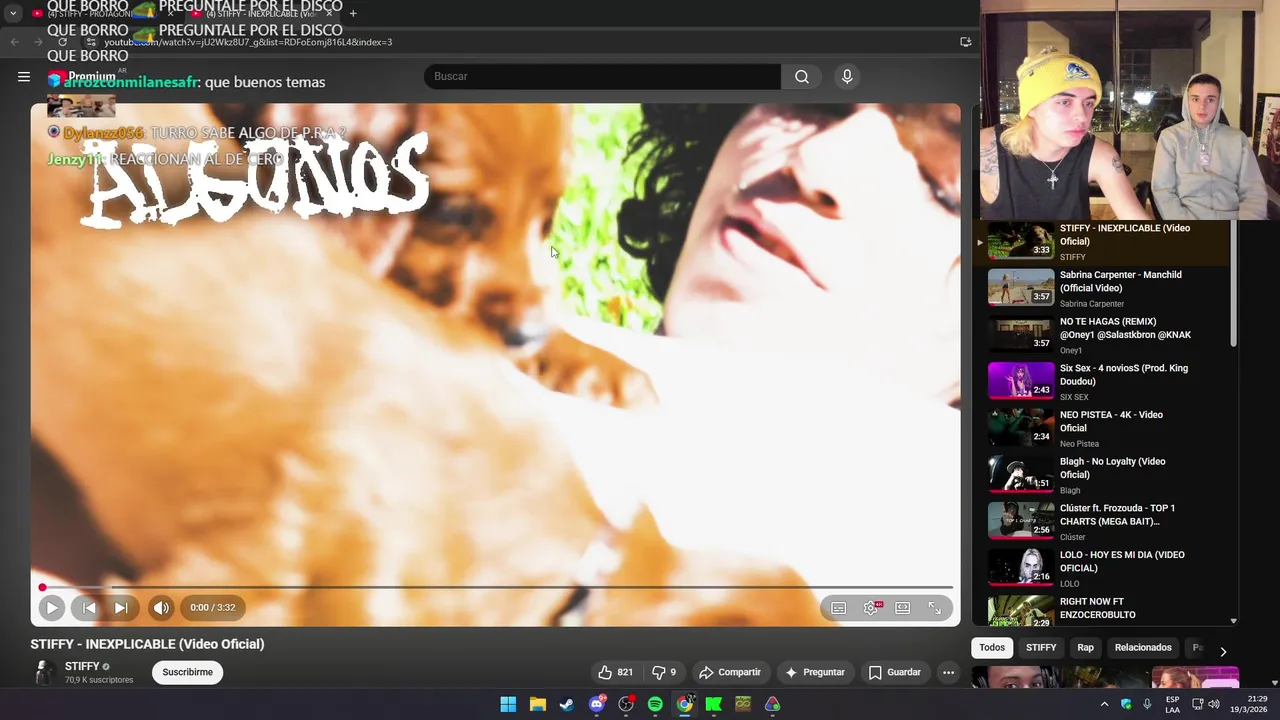Click the install/cast icon in address bar
1280x720 pixels.
965,42
